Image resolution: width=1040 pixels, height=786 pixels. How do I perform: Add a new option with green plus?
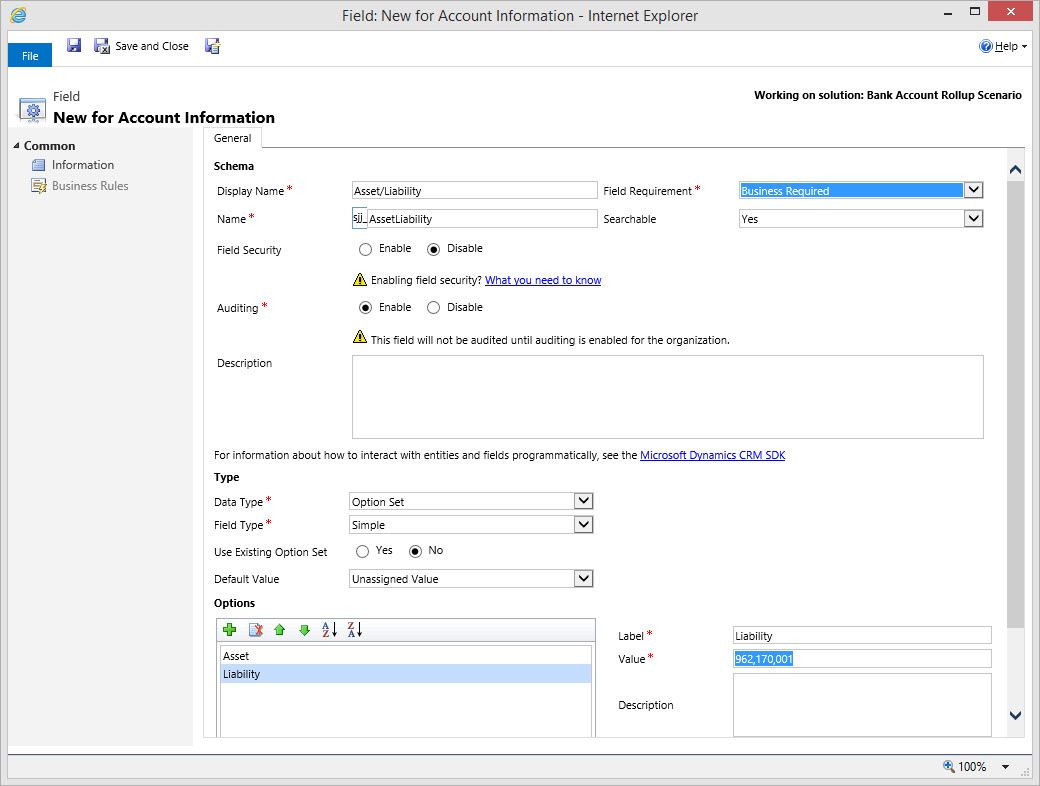point(229,630)
